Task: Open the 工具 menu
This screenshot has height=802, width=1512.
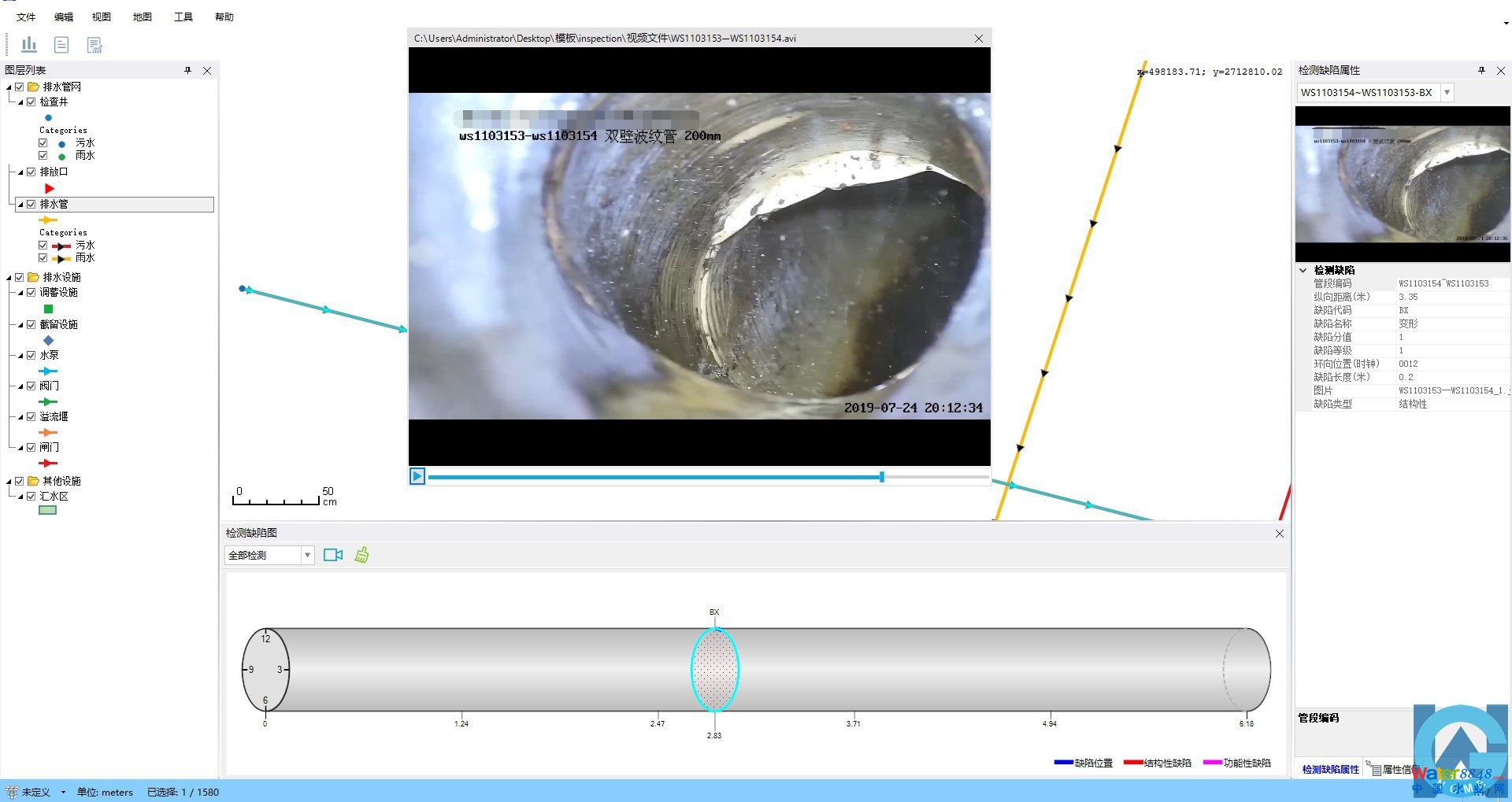Action: click(183, 17)
